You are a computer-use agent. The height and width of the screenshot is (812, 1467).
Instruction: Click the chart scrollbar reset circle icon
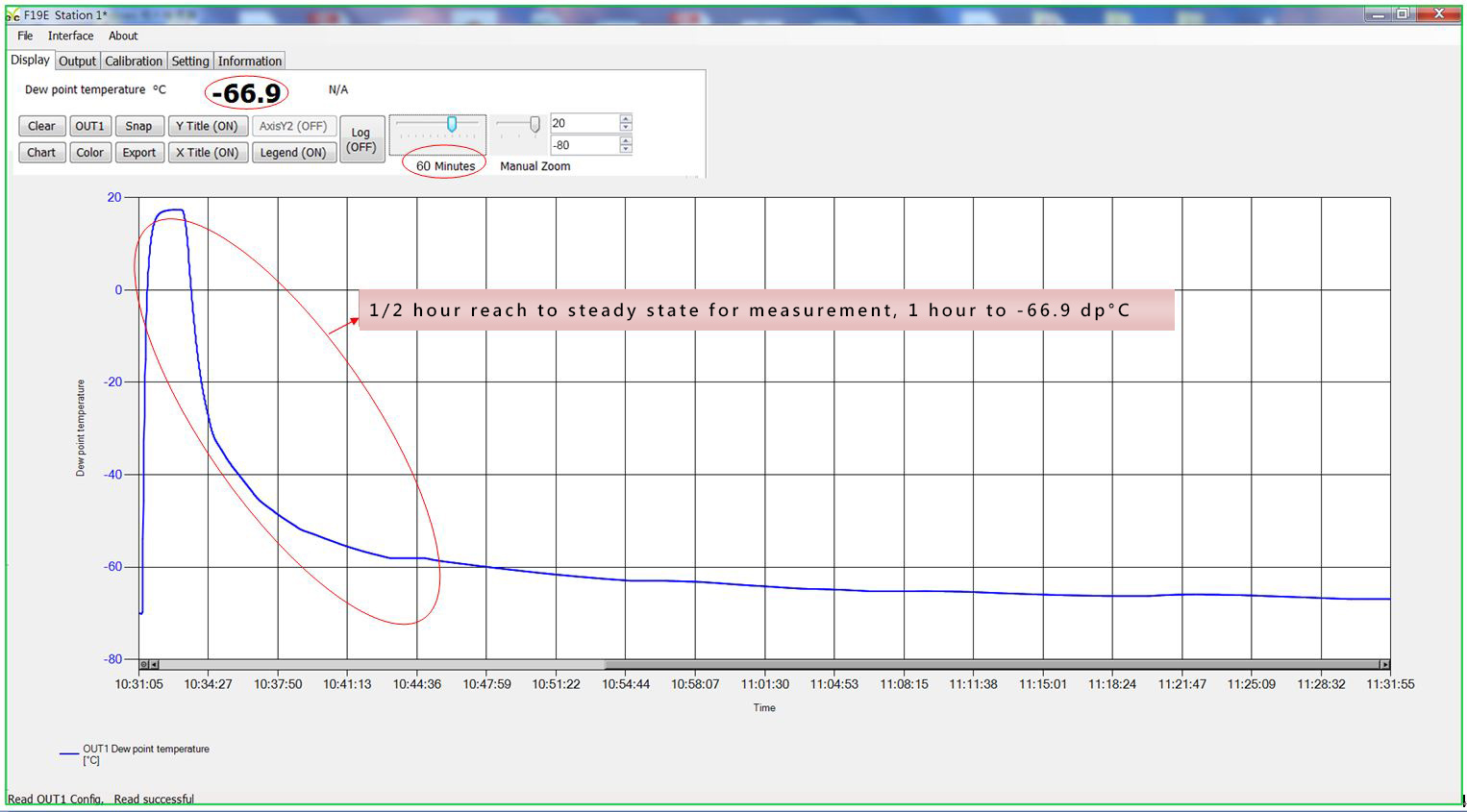click(x=144, y=664)
